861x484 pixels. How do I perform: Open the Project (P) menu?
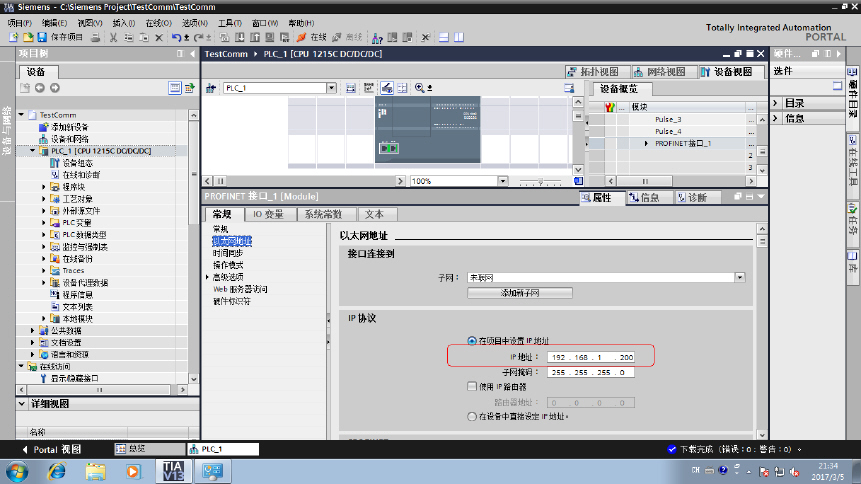click(x=19, y=23)
